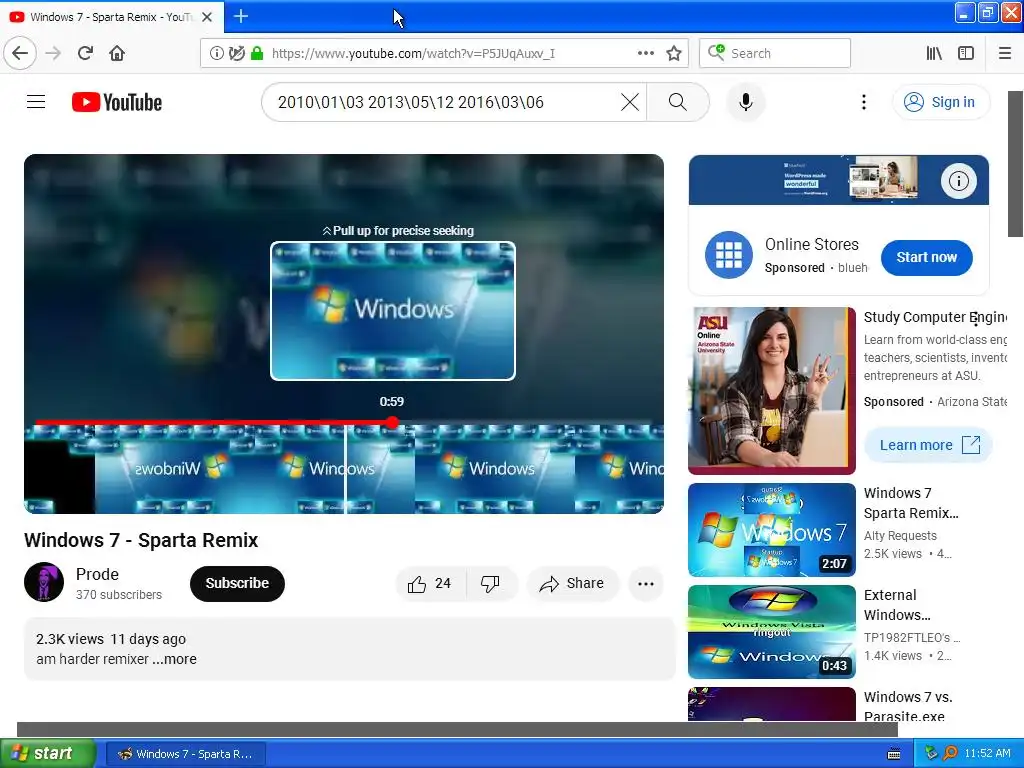Screen dimensions: 1024x768
Task: Click the Online Stores ad banner image
Action: click(x=839, y=180)
